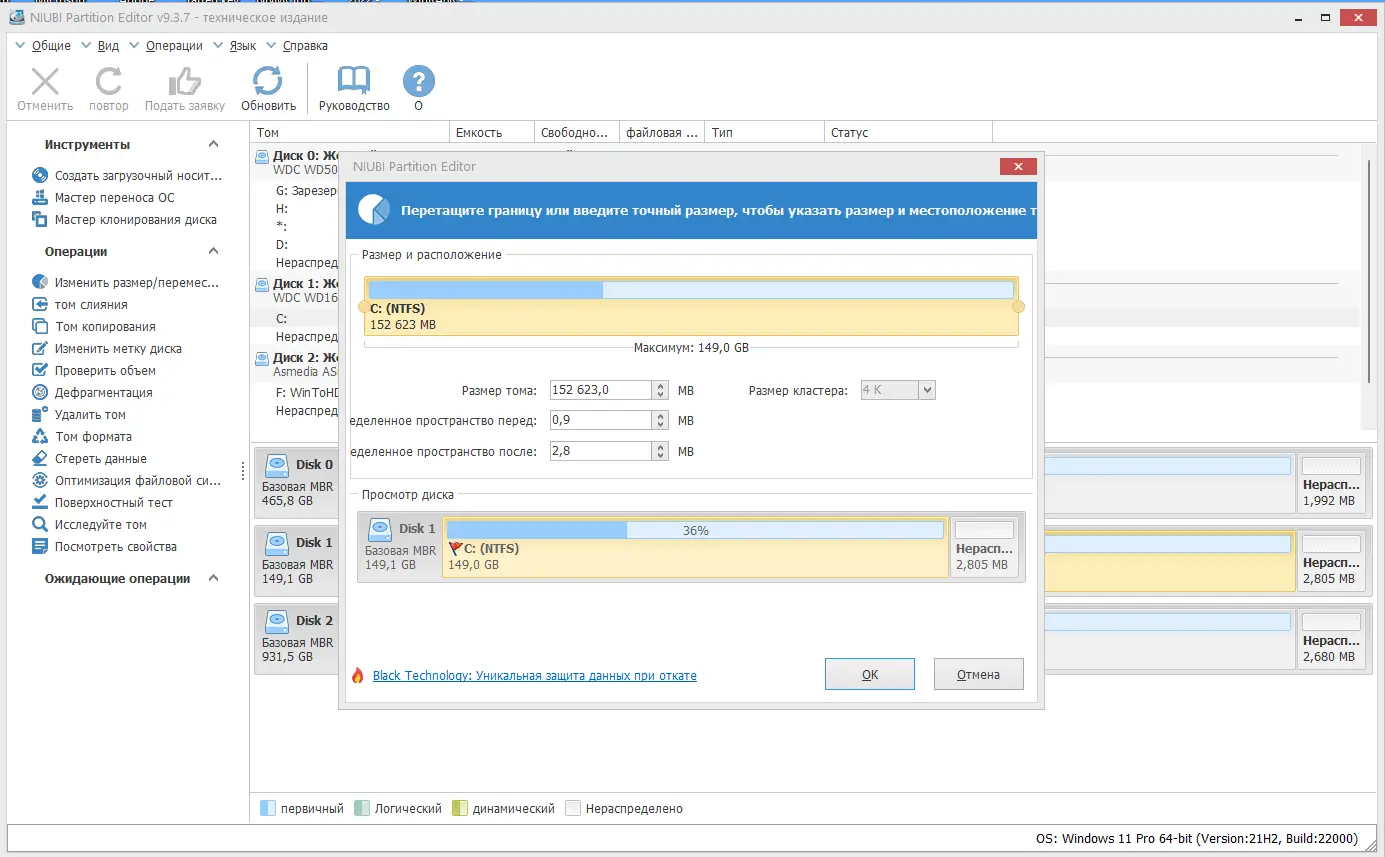Click the Том column header
The image size is (1385, 857).
coord(350,132)
